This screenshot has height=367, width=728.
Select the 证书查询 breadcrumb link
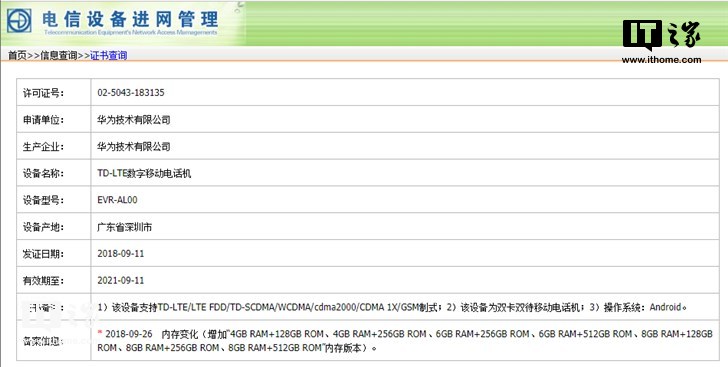tap(109, 56)
